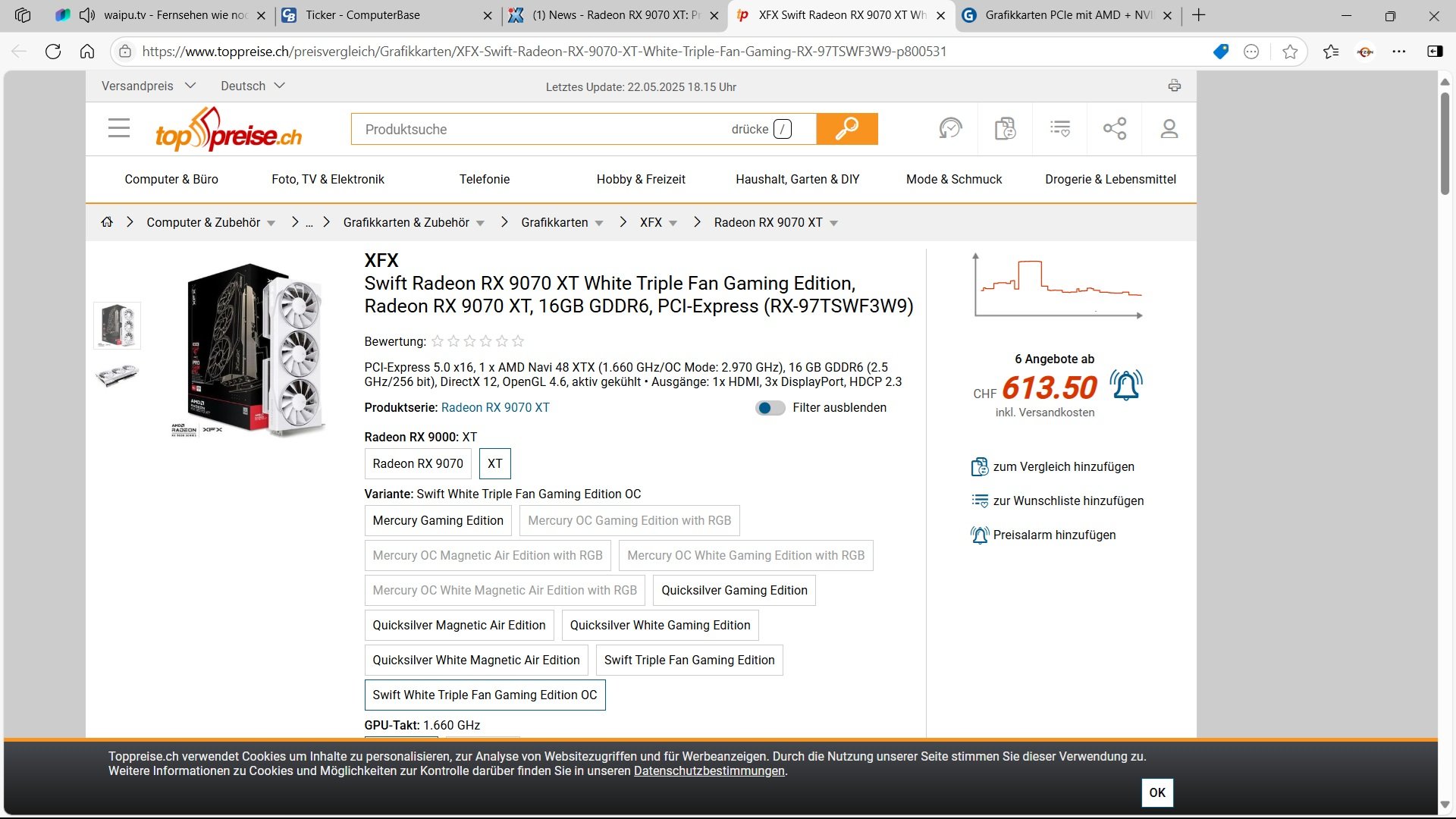The image size is (1456, 819).
Task: Open the user account icon
Action: click(x=1169, y=129)
